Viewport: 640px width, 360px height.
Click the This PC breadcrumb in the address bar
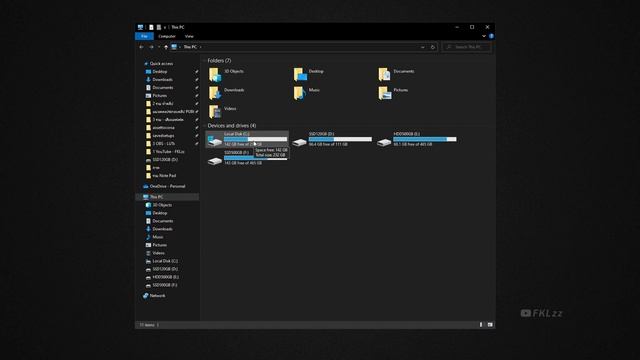coord(190,47)
